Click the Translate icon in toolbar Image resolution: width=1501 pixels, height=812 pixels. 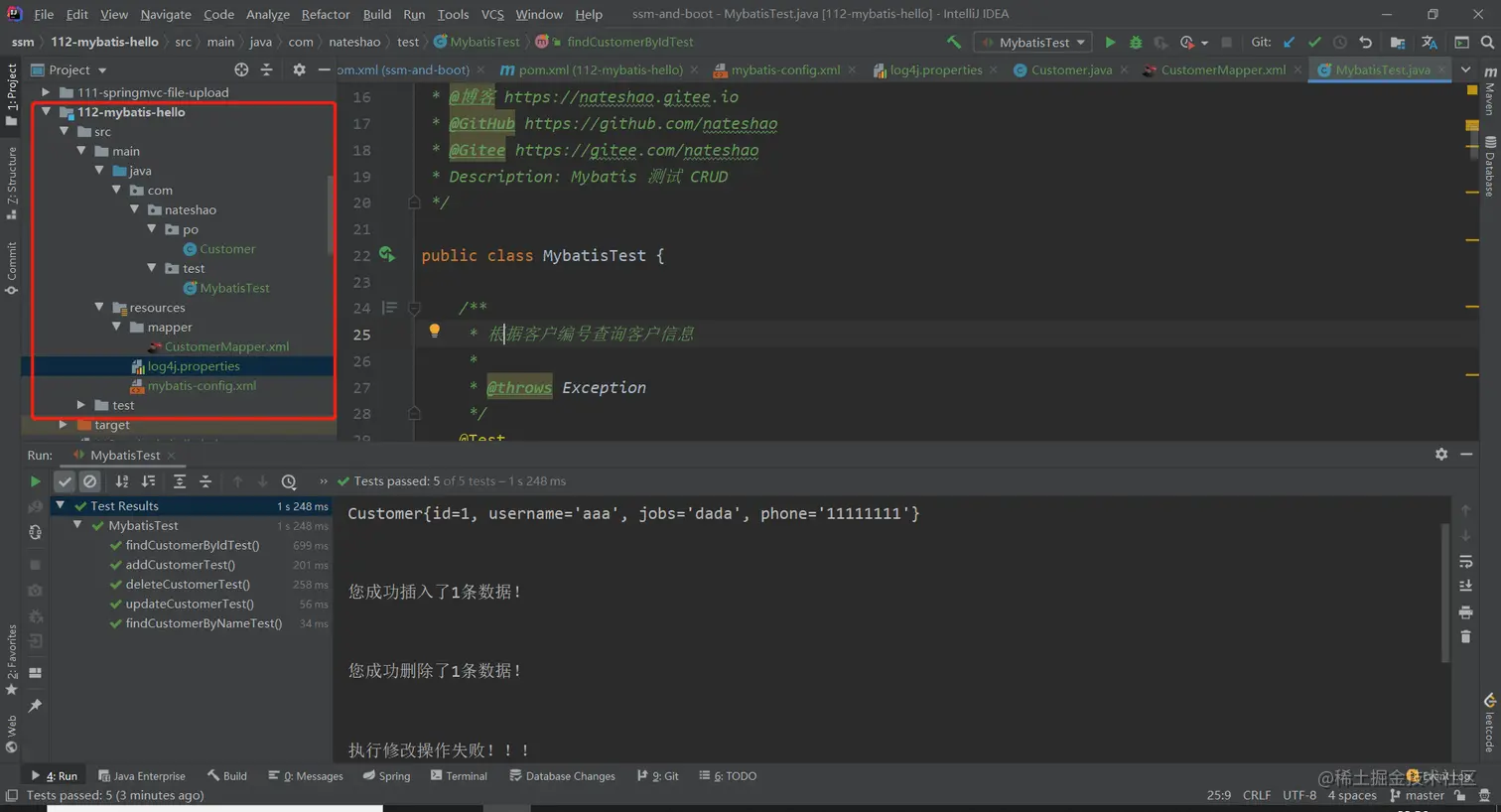click(1430, 42)
